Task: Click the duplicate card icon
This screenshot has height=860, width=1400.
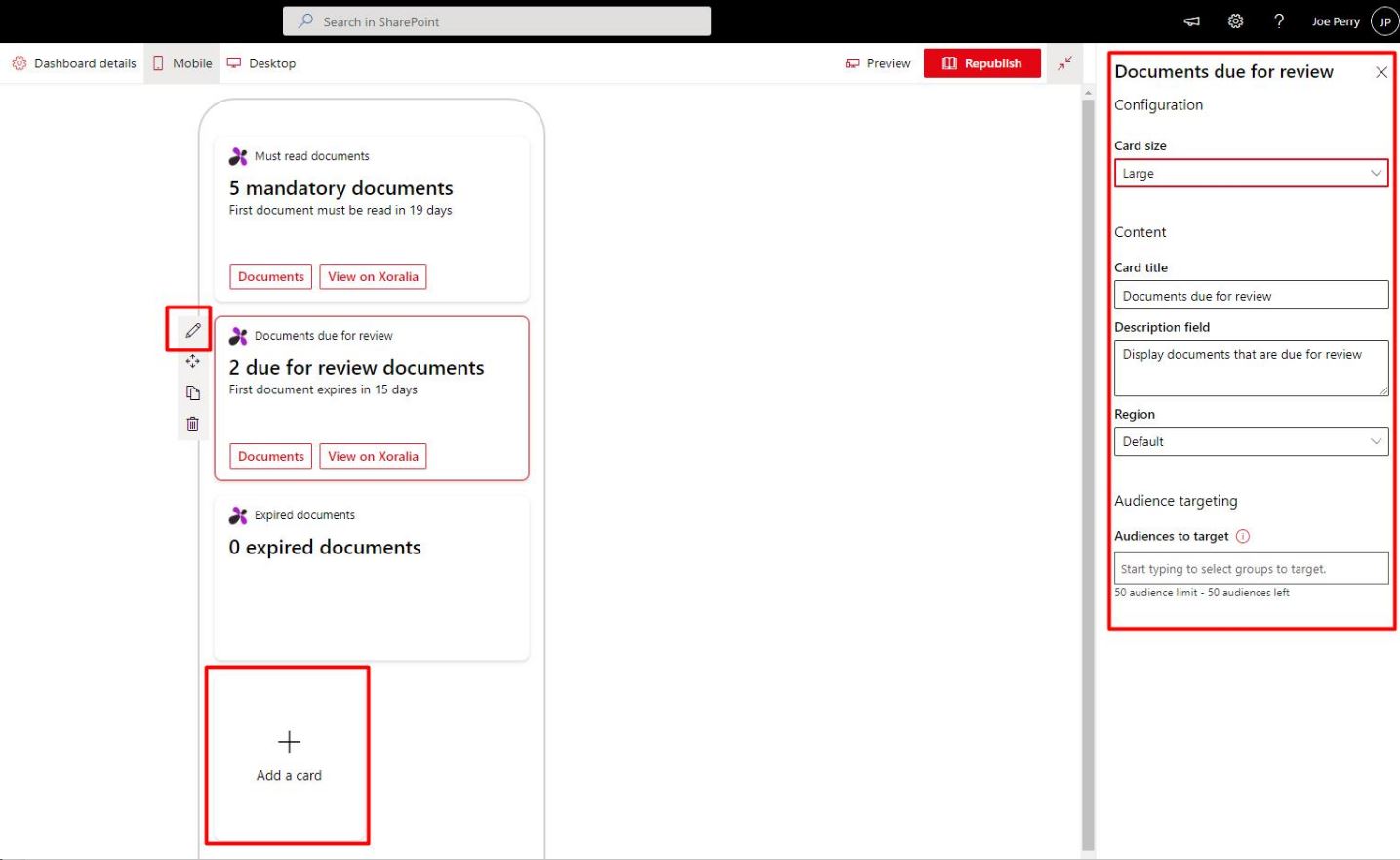Action: [x=193, y=392]
